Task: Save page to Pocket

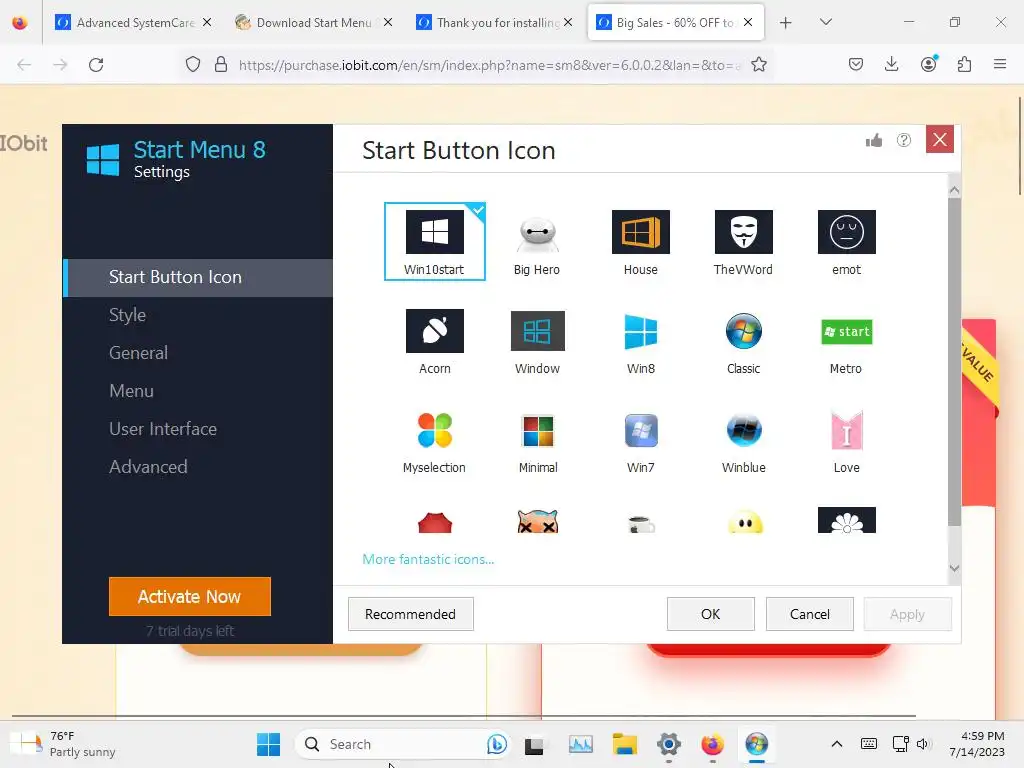Action: pos(856,64)
